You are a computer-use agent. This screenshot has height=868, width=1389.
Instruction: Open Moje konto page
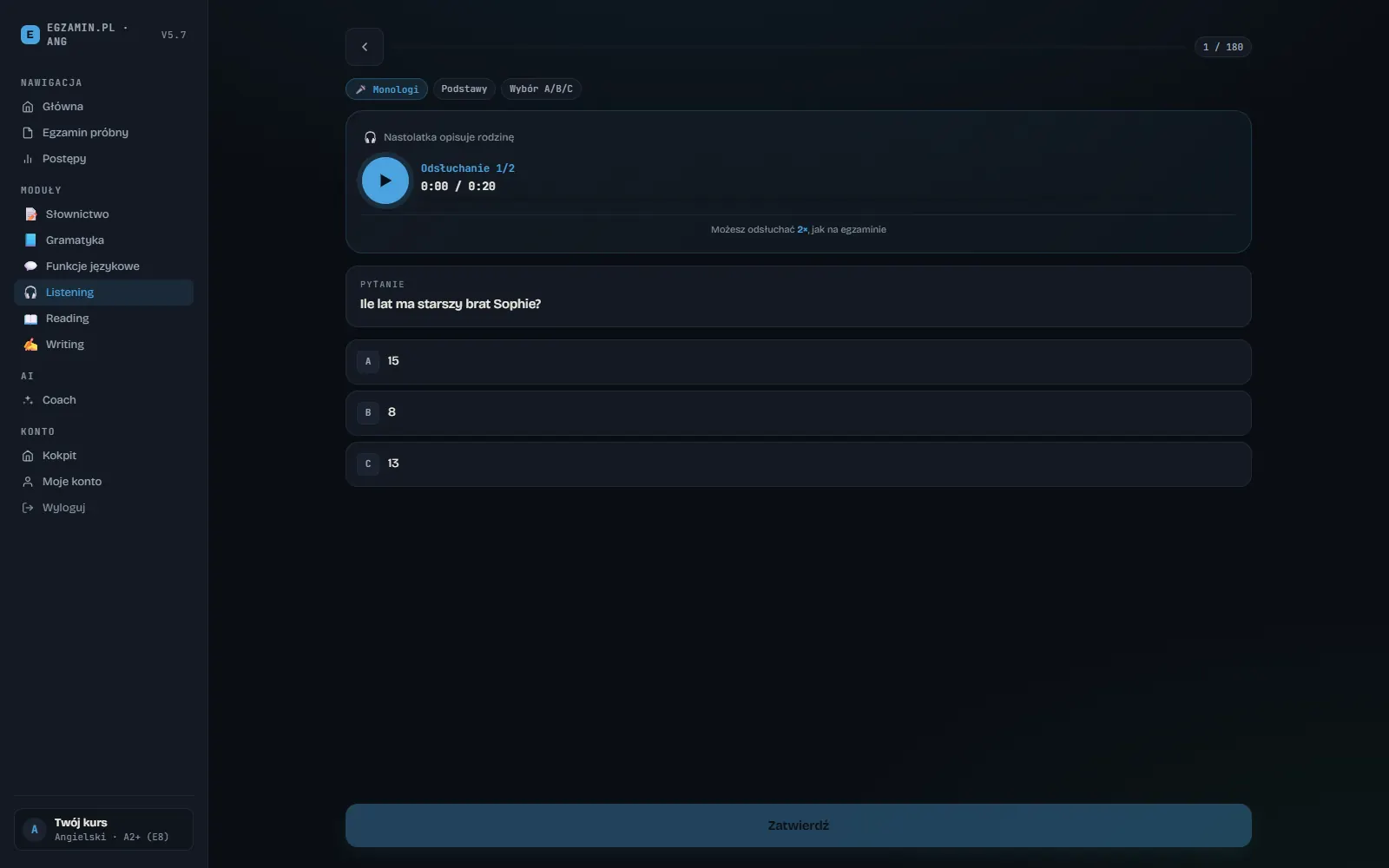point(104,482)
